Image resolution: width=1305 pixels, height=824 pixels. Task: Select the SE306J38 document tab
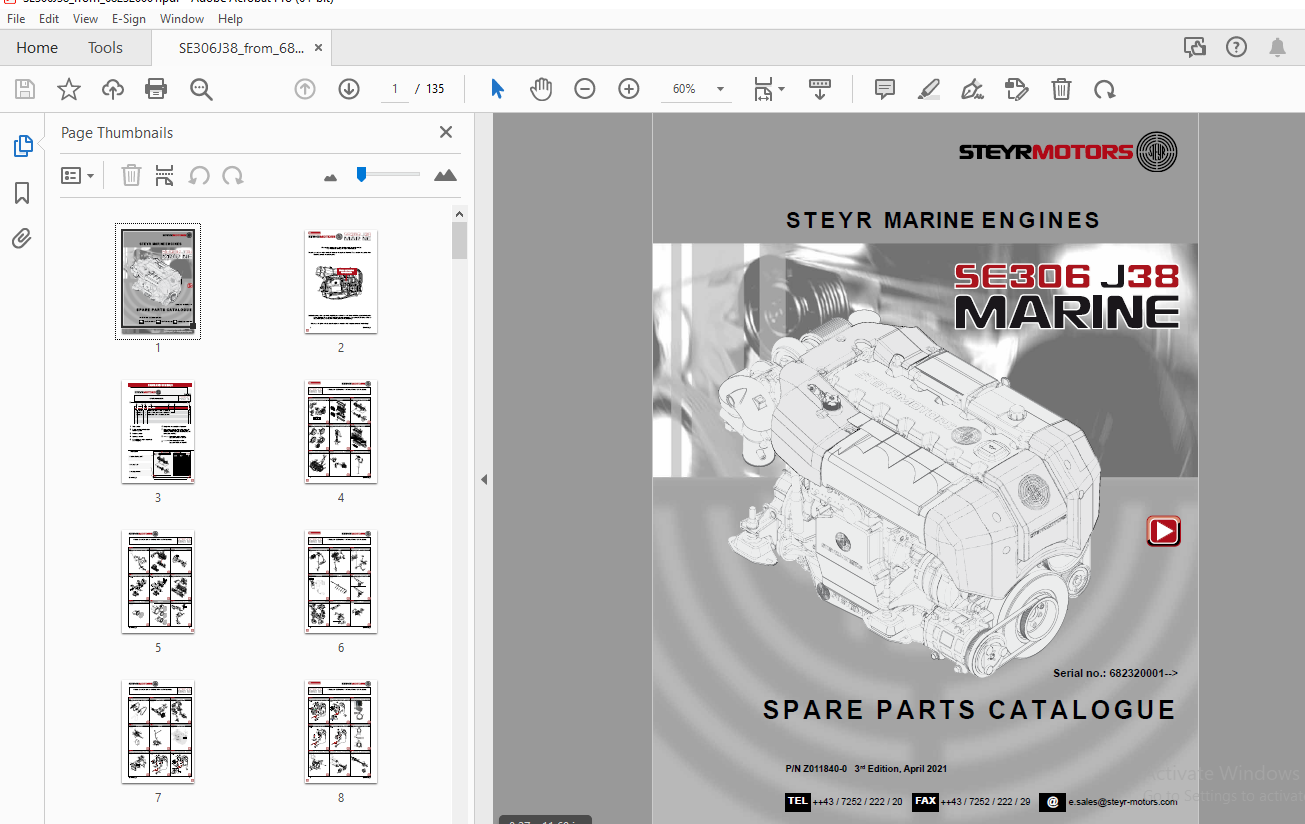click(241, 47)
